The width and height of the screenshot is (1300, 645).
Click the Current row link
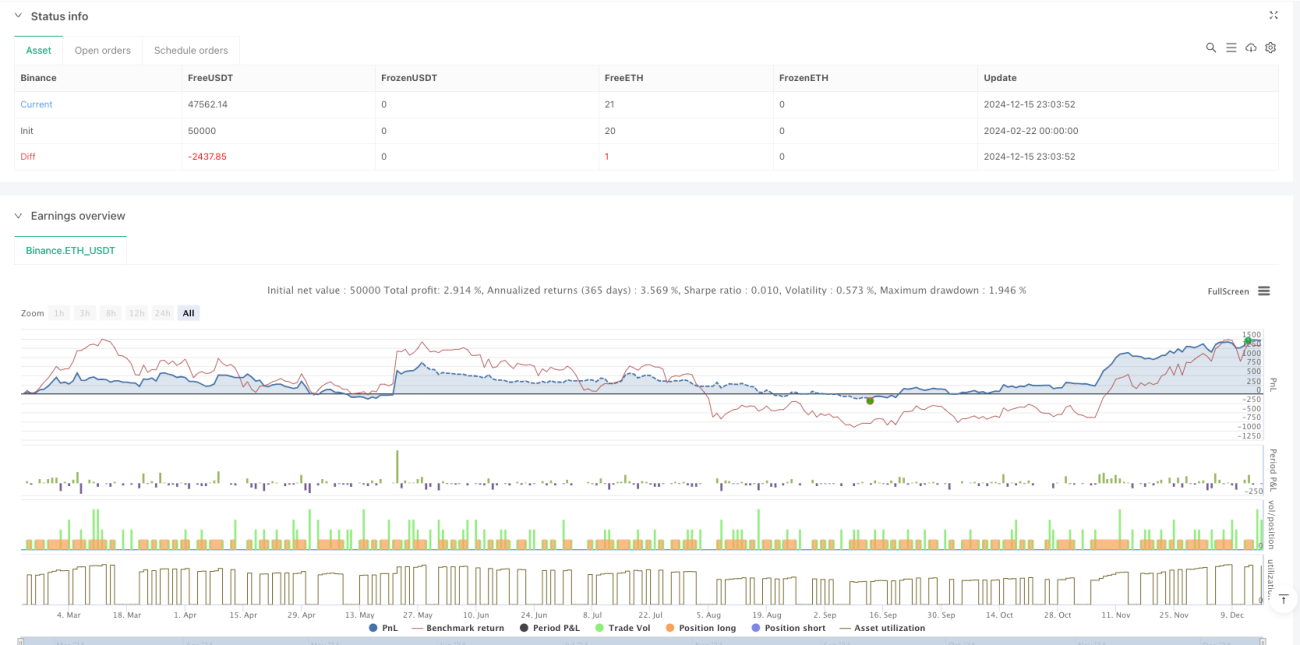tap(36, 104)
